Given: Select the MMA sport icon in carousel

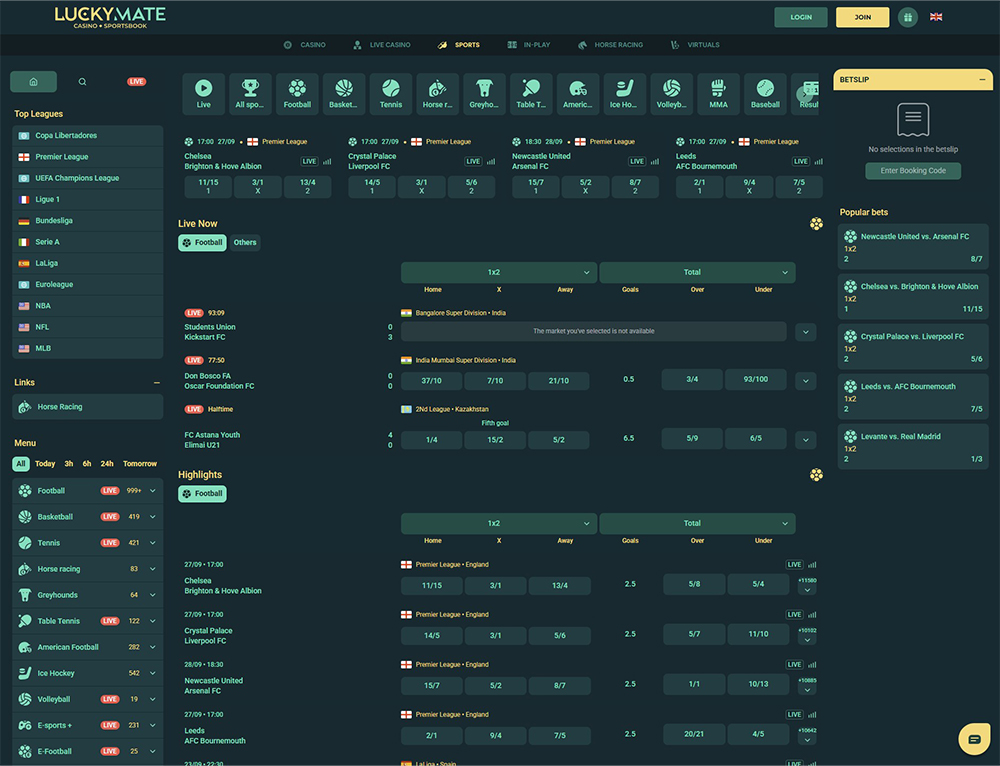Looking at the screenshot, I should click(x=718, y=93).
